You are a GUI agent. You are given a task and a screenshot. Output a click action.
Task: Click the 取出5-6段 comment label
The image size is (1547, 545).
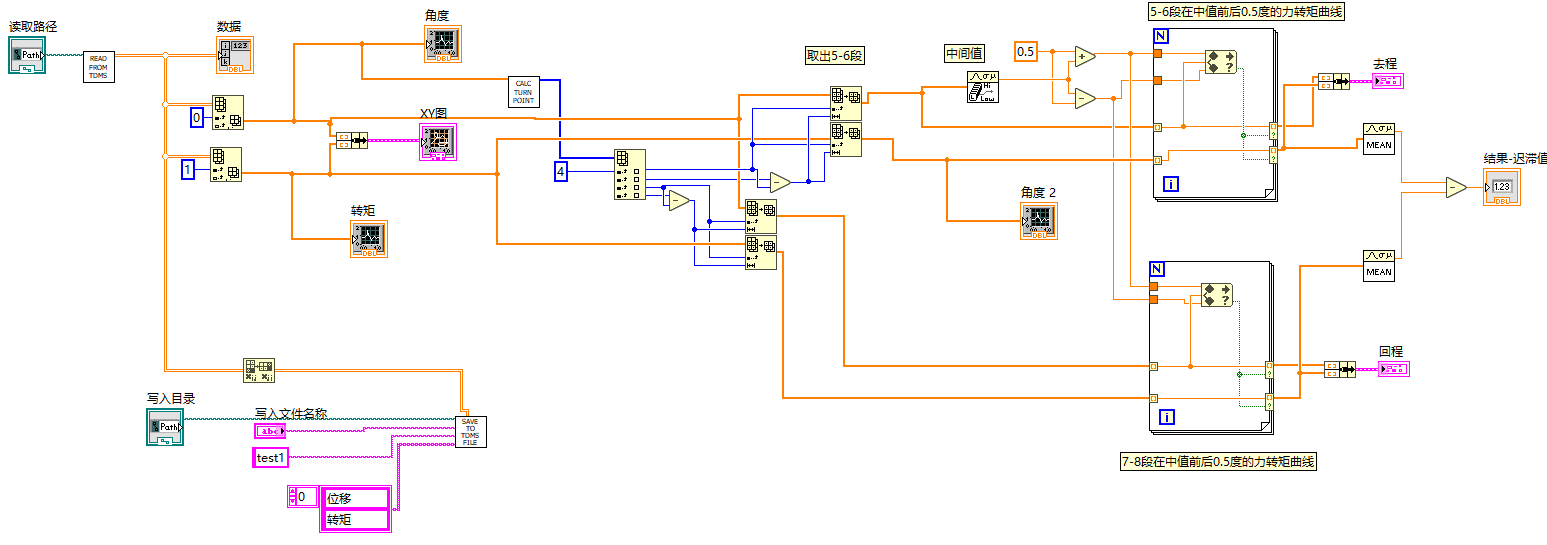pos(834,56)
